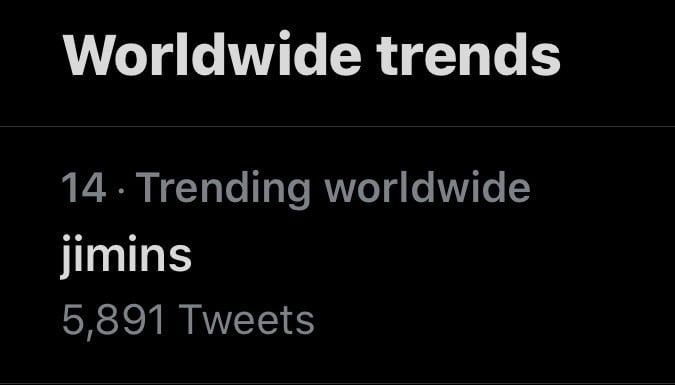
Task: Click the rank number 14
Action: tap(84, 187)
